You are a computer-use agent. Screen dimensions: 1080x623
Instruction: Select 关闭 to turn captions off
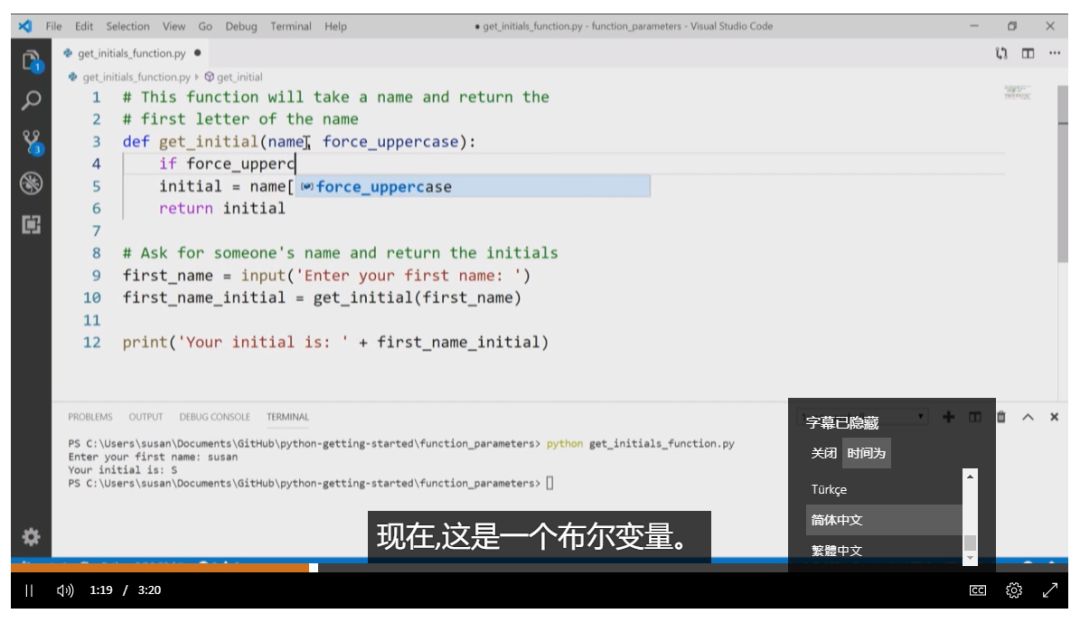click(x=823, y=453)
